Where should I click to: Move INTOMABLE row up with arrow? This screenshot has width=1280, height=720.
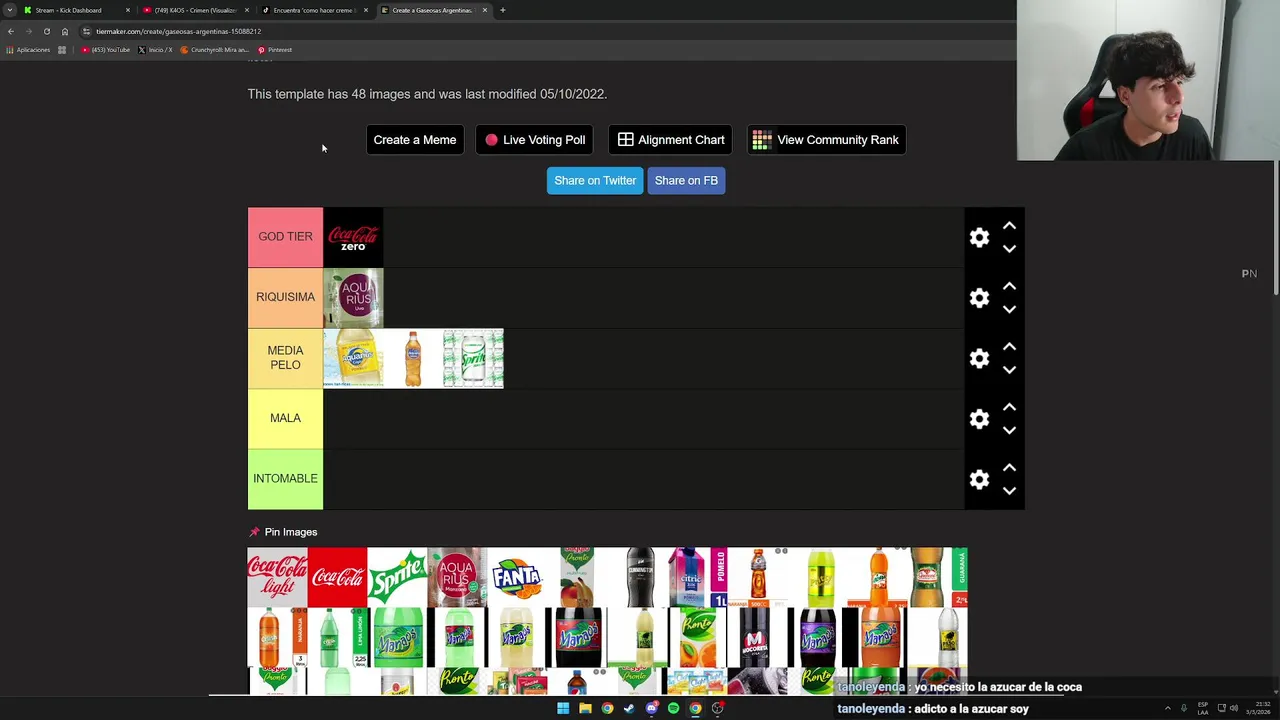pyautogui.click(x=1009, y=468)
